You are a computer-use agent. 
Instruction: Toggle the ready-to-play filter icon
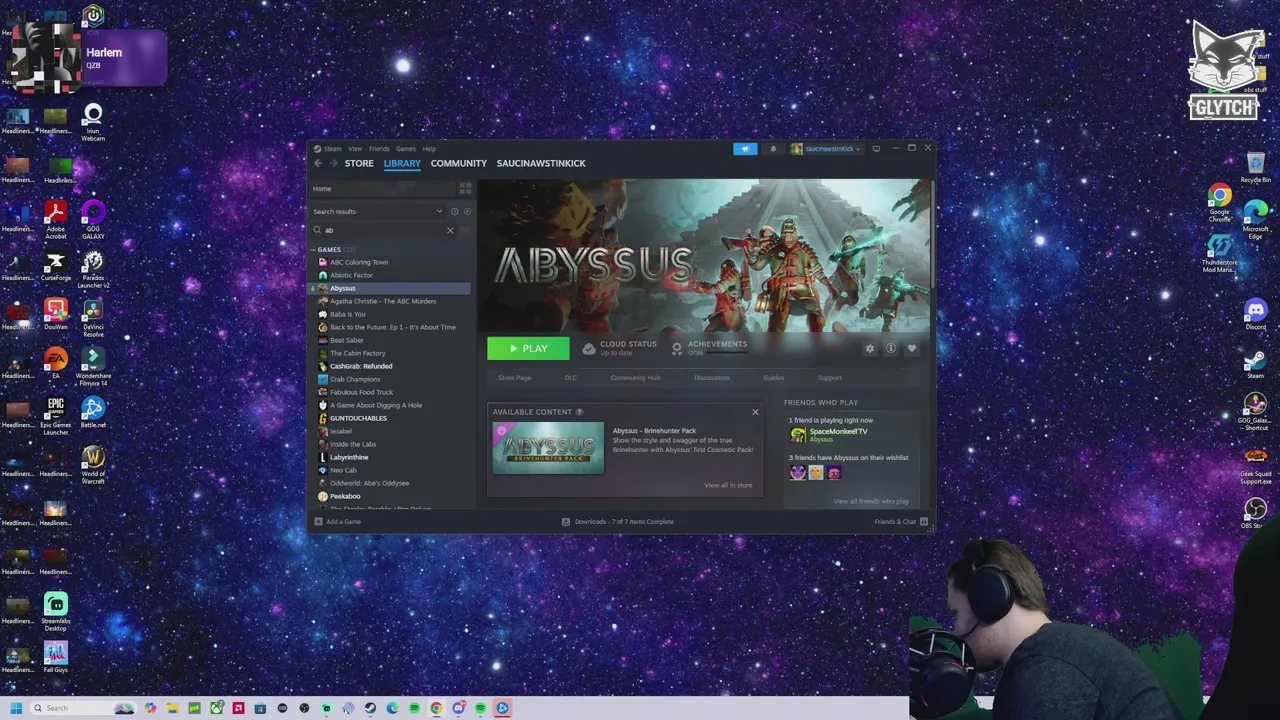pos(467,211)
